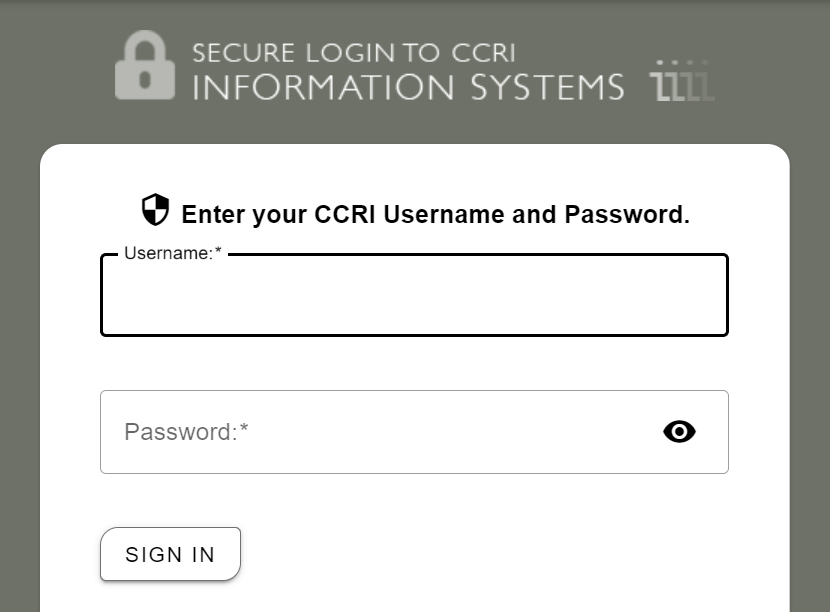Click 'Enter your CCRI Username and Password' heading
Viewport: 830px width, 612px height.
coord(436,214)
